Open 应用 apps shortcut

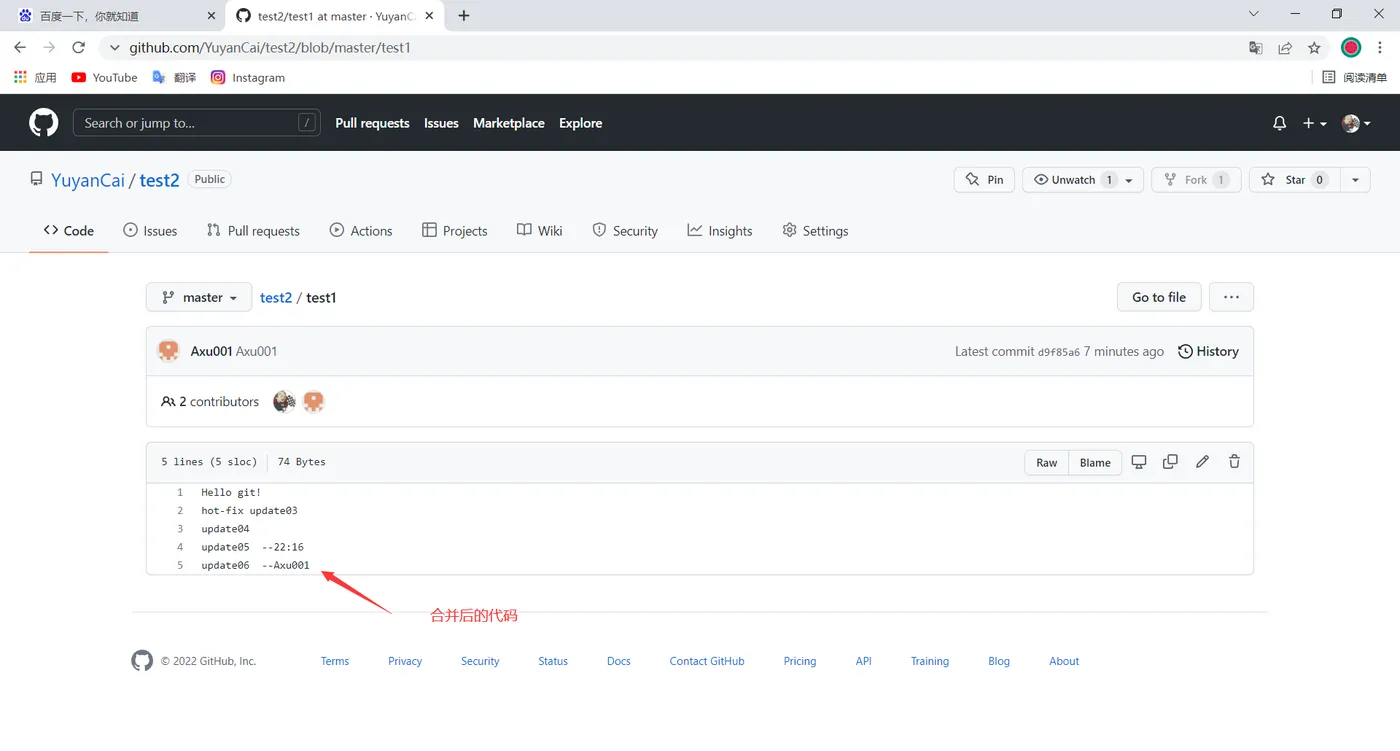click(x=35, y=77)
